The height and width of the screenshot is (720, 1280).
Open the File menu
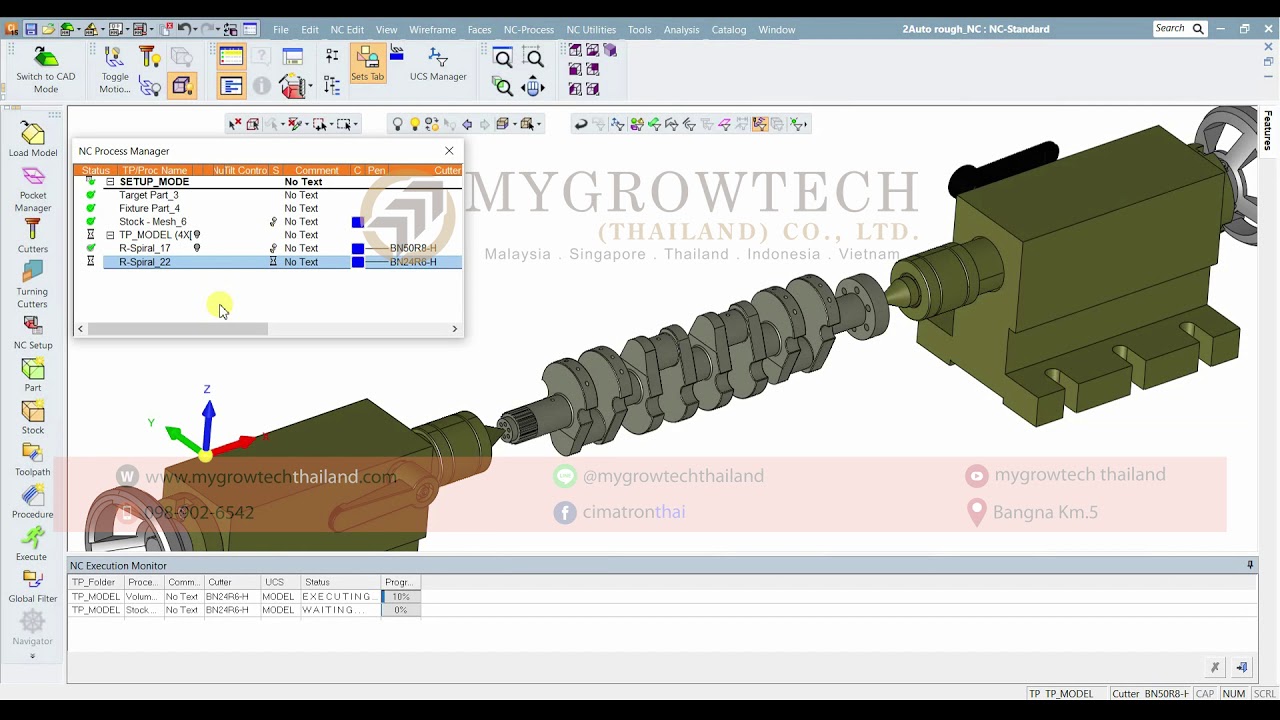point(281,30)
